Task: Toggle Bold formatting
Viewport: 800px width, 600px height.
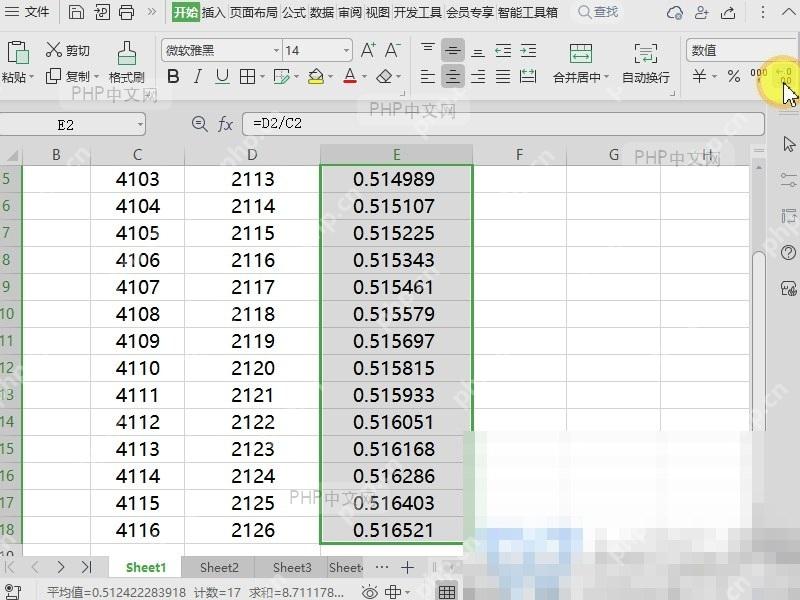Action: tap(173, 77)
